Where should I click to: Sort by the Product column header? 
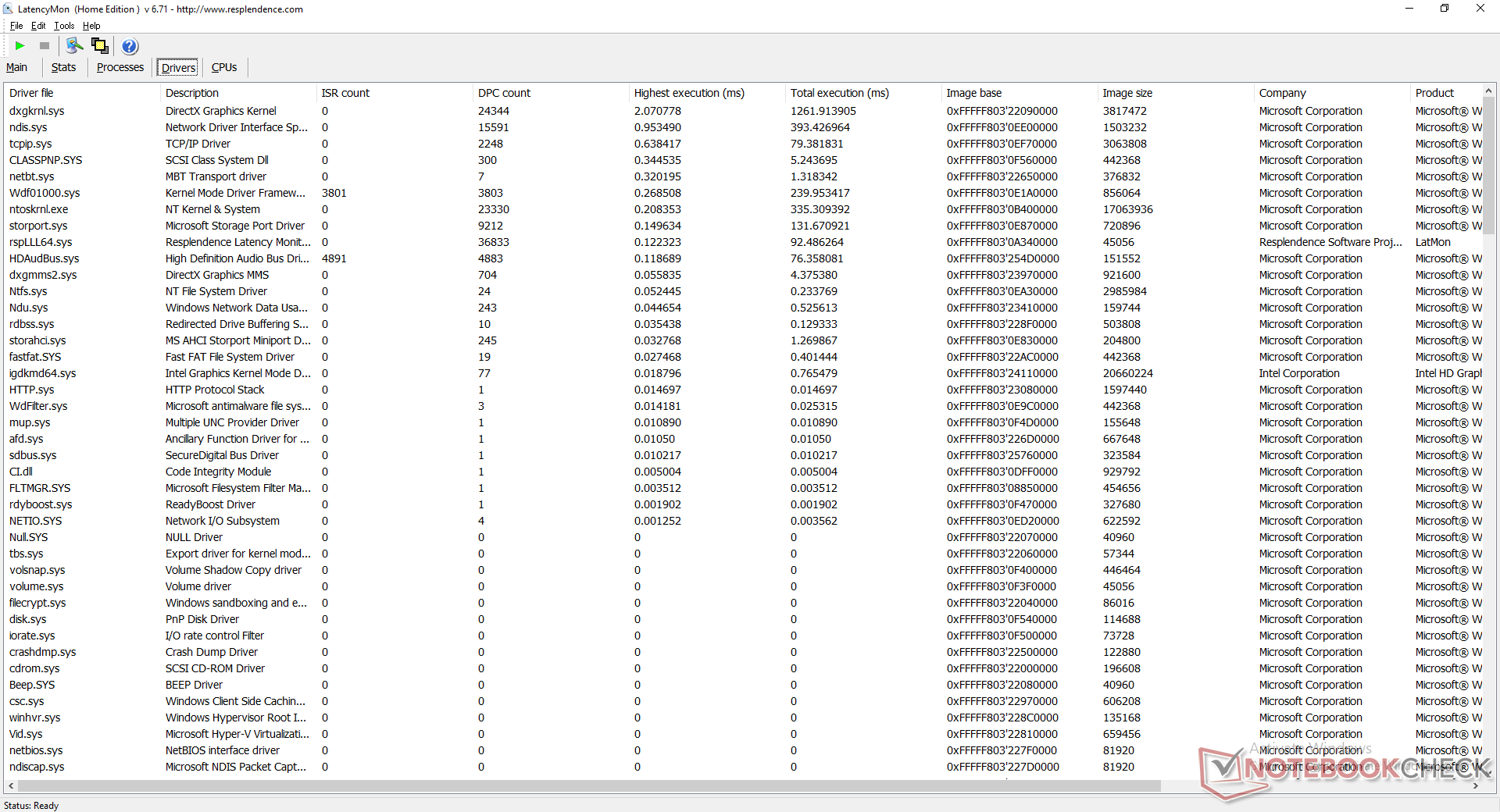click(x=1446, y=93)
